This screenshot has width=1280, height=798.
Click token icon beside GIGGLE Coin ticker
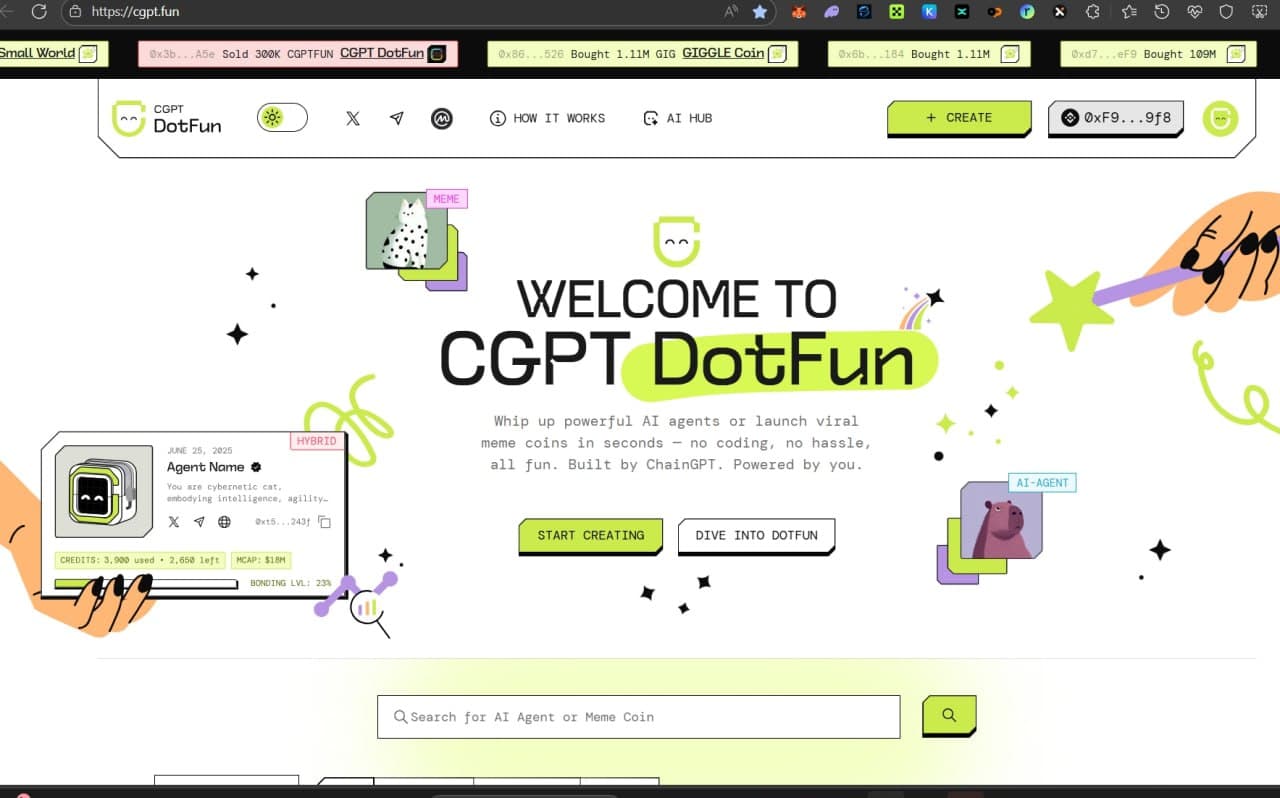point(777,54)
